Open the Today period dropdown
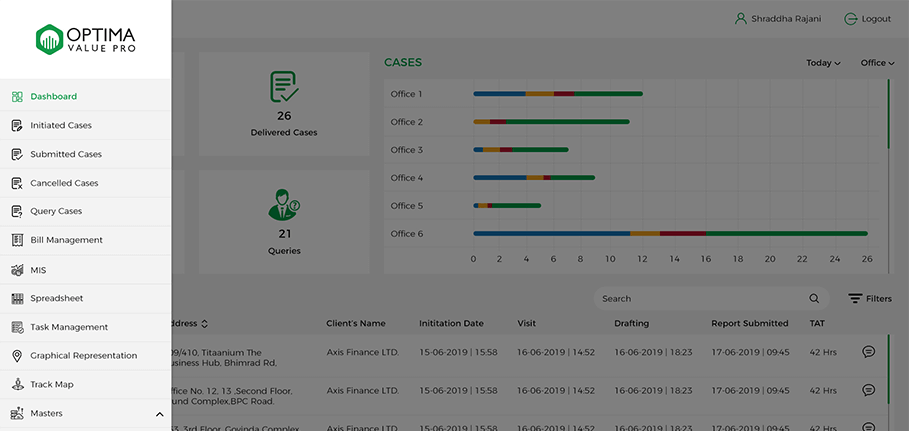Viewport: 909px width, 432px height. pos(823,63)
